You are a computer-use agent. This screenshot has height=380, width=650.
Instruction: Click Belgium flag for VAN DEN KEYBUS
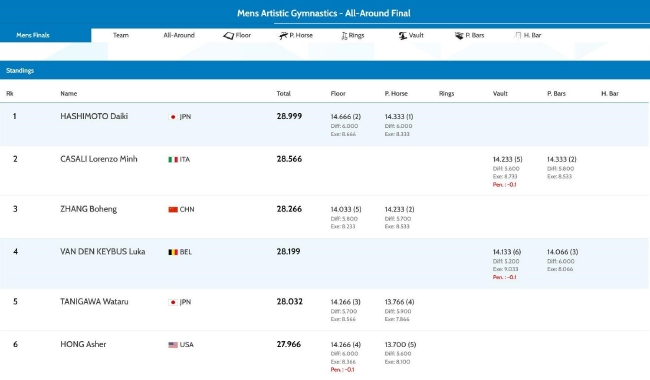click(x=173, y=252)
